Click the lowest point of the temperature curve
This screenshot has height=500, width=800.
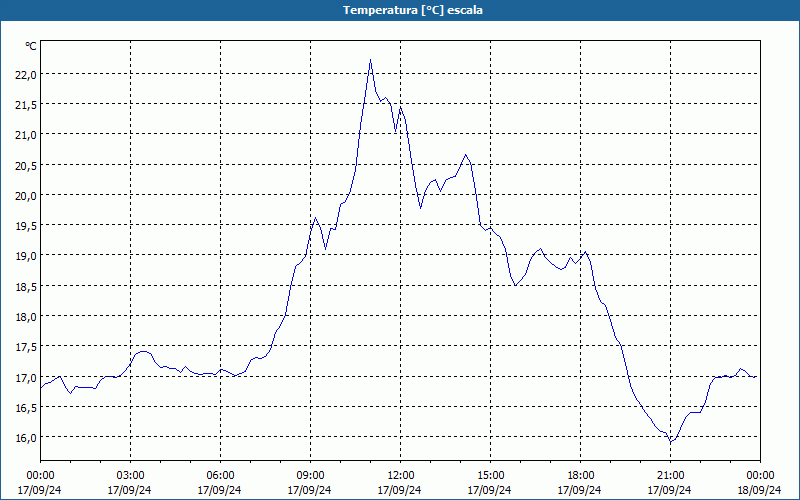(671, 442)
